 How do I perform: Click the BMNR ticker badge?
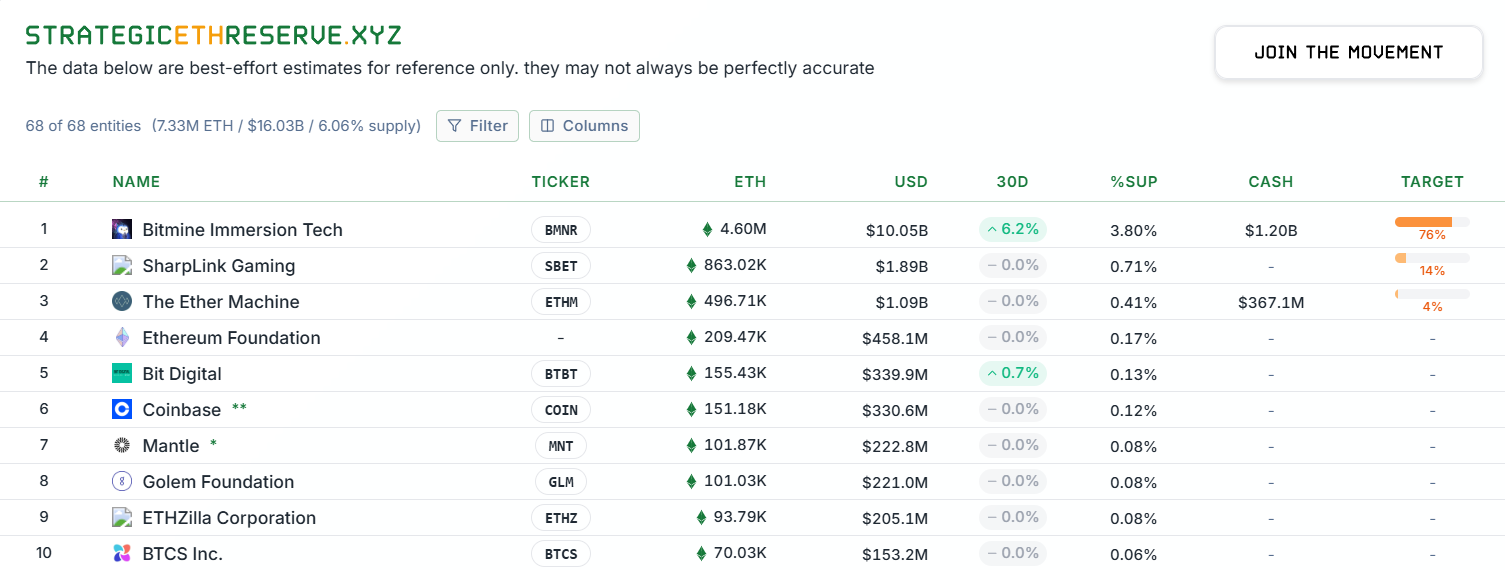(x=561, y=230)
